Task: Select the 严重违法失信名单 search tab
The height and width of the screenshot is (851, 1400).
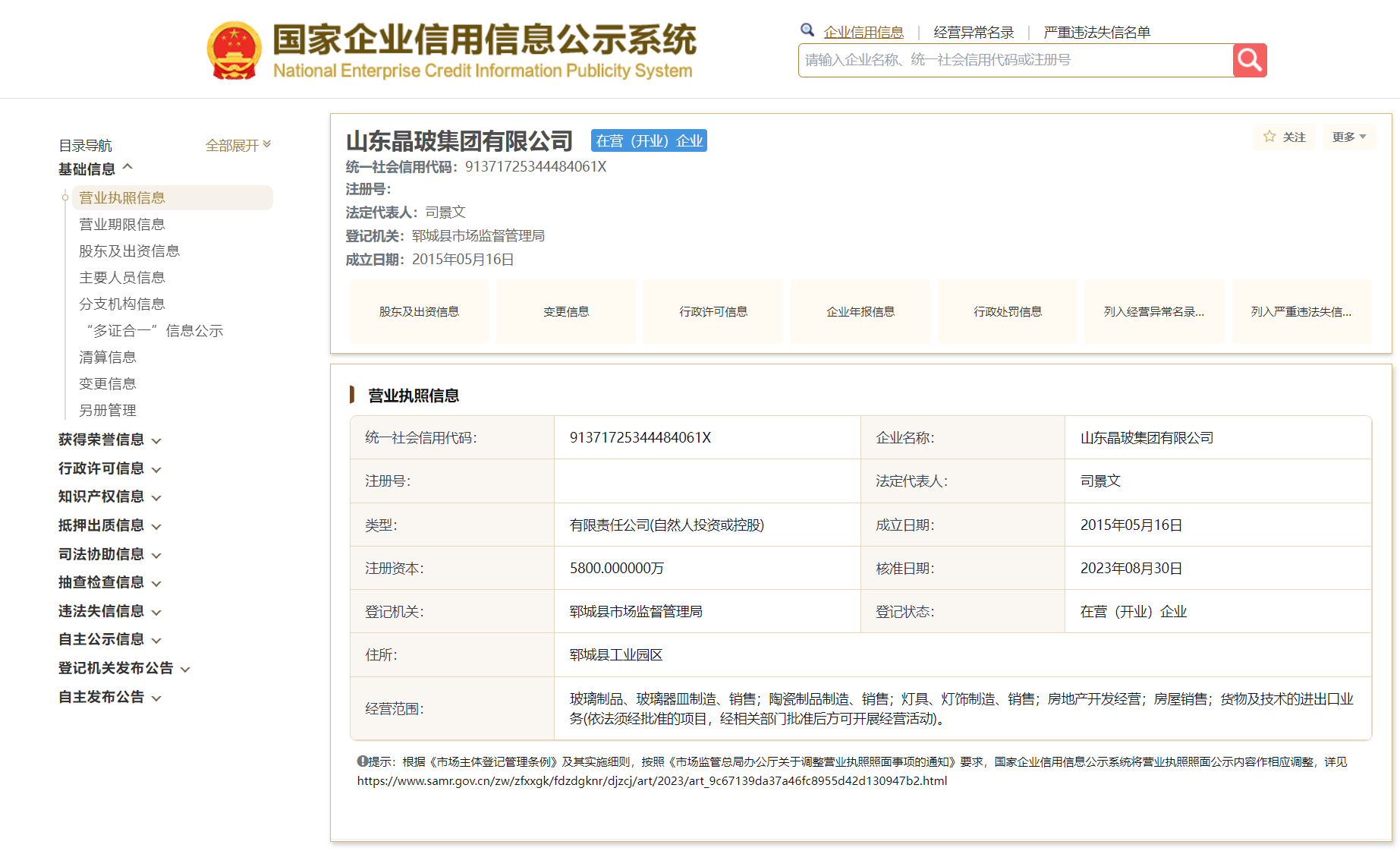Action: click(x=1096, y=32)
